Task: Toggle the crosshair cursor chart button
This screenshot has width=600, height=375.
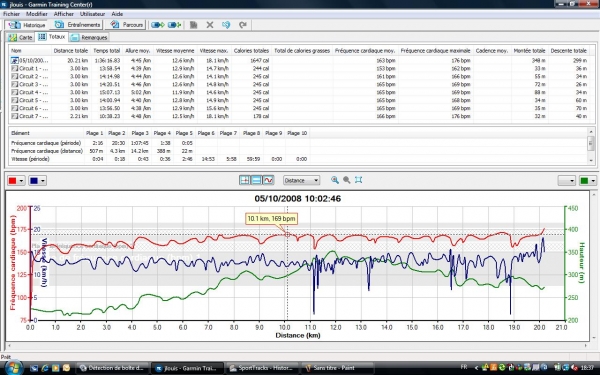Action: pyautogui.click(x=245, y=180)
